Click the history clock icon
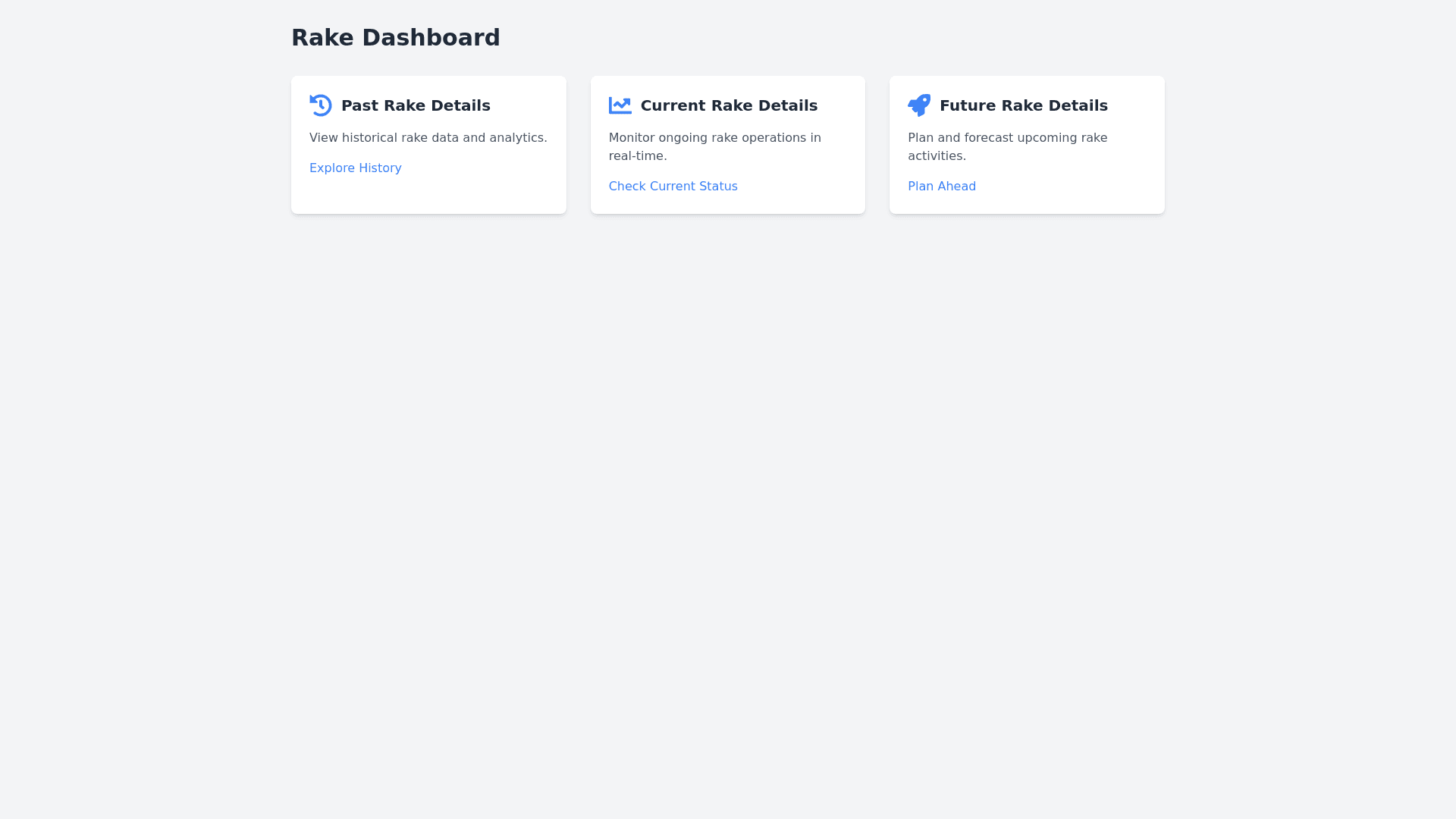 [321, 105]
